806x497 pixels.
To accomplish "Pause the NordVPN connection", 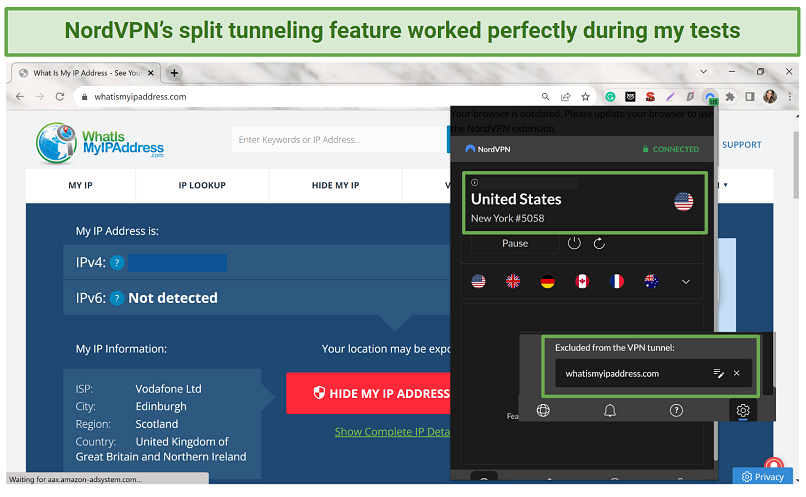I will [x=515, y=243].
